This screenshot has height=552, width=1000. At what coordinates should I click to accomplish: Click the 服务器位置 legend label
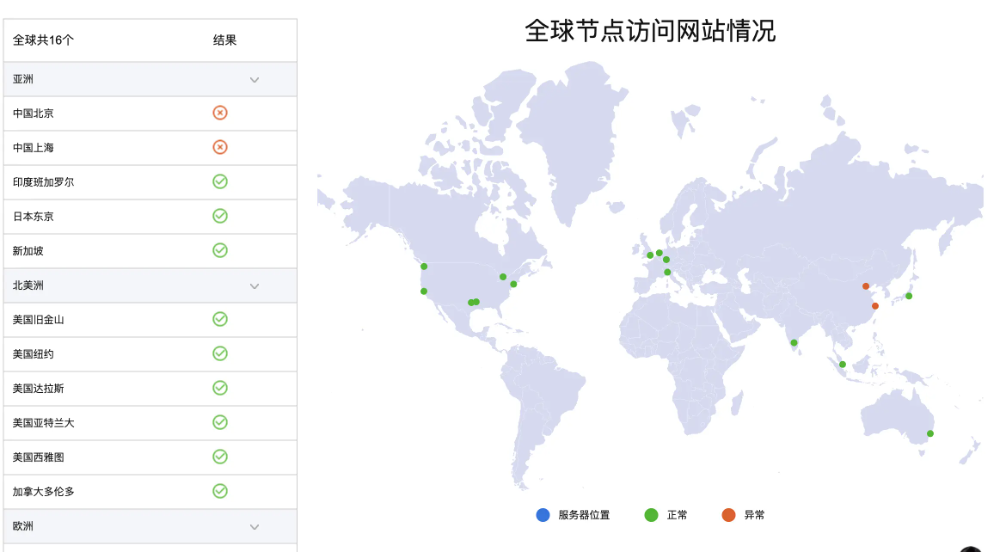(584, 515)
